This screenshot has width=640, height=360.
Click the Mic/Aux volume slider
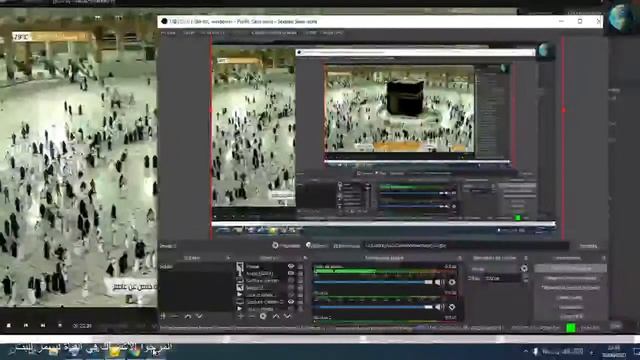(x=373, y=307)
